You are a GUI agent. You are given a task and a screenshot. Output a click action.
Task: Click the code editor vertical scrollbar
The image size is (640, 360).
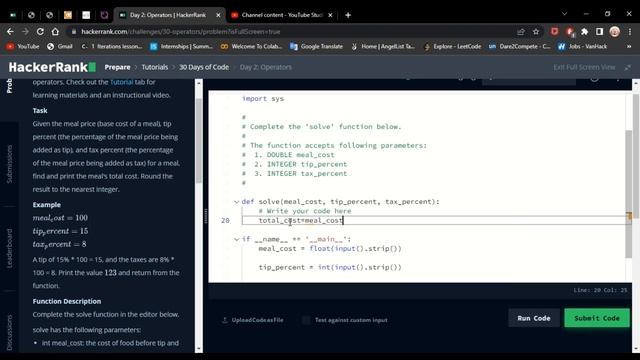pyautogui.click(x=629, y=194)
